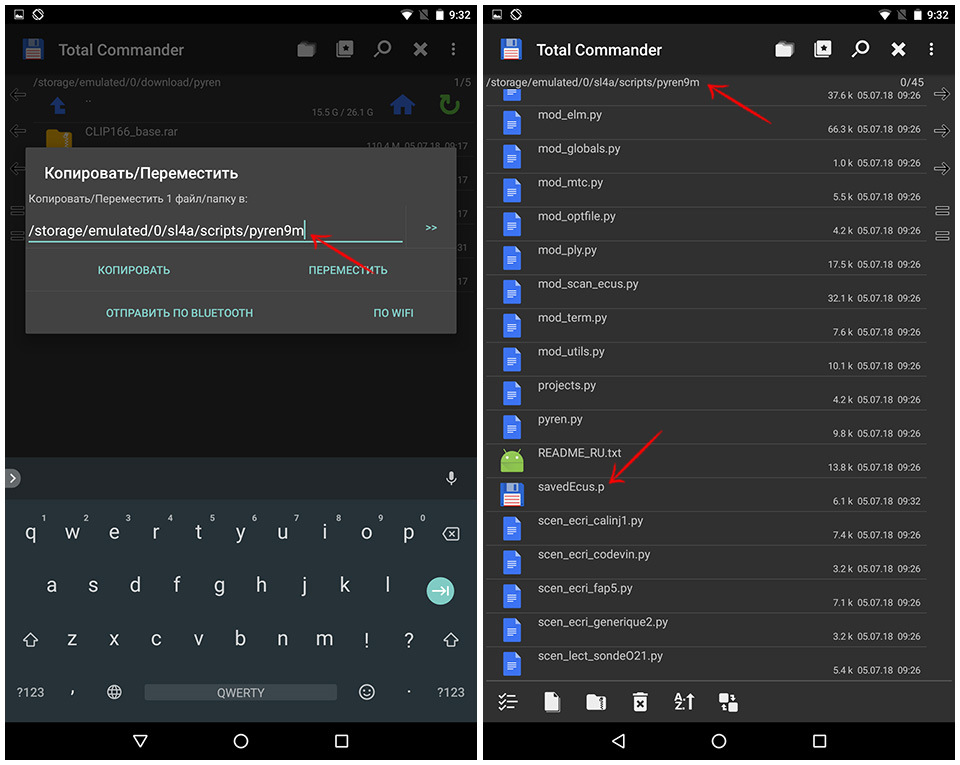Tap left ?123 symbols key

point(30,692)
